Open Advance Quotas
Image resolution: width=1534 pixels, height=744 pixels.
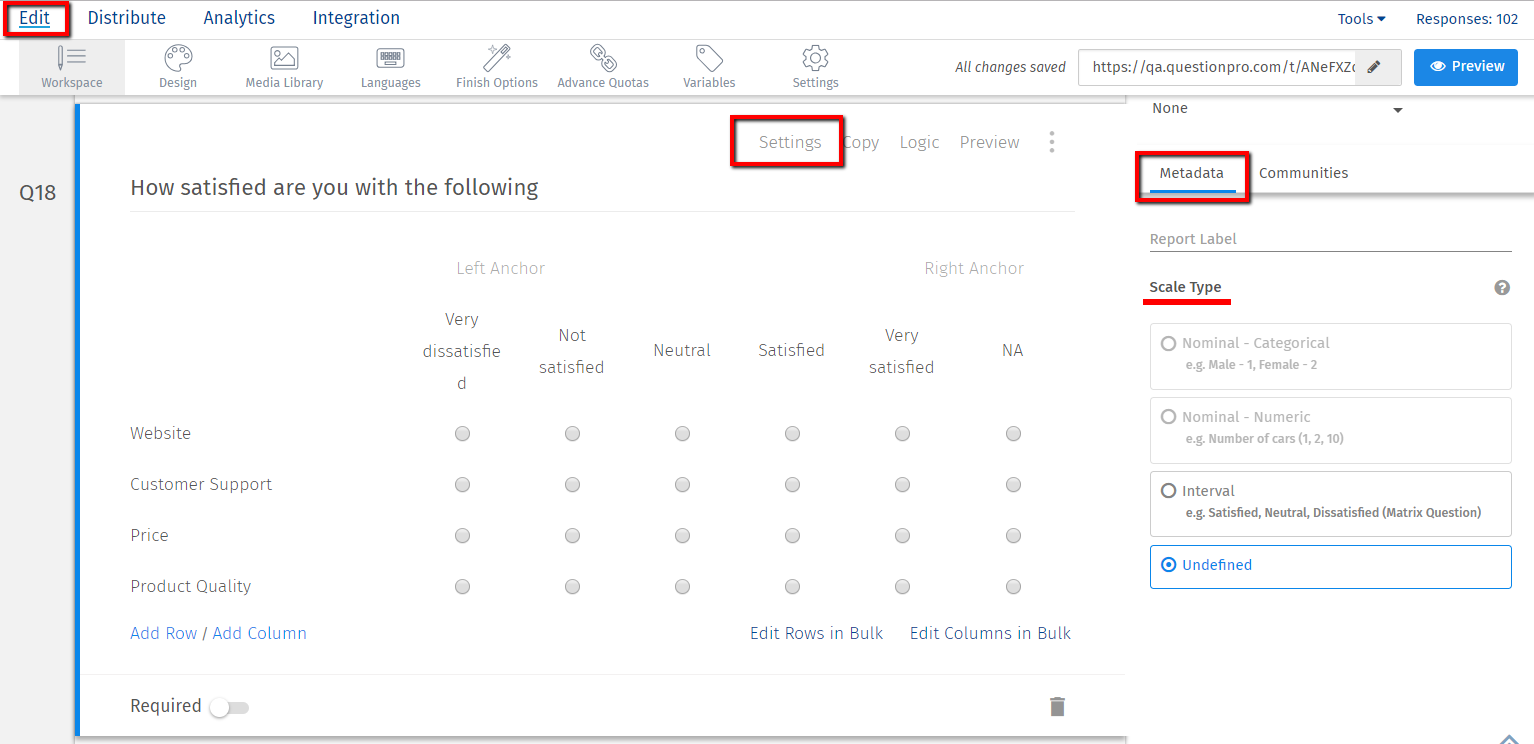[602, 66]
